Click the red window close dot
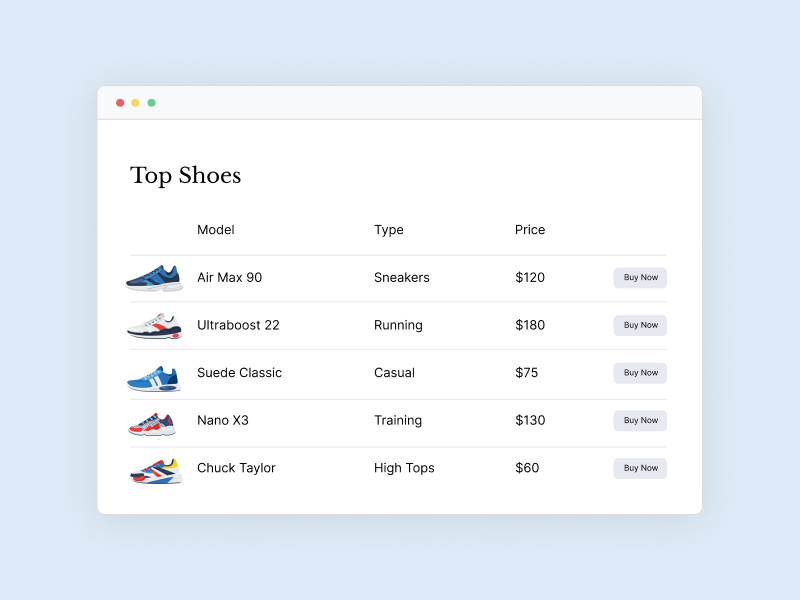The image size is (800, 600). pos(120,103)
